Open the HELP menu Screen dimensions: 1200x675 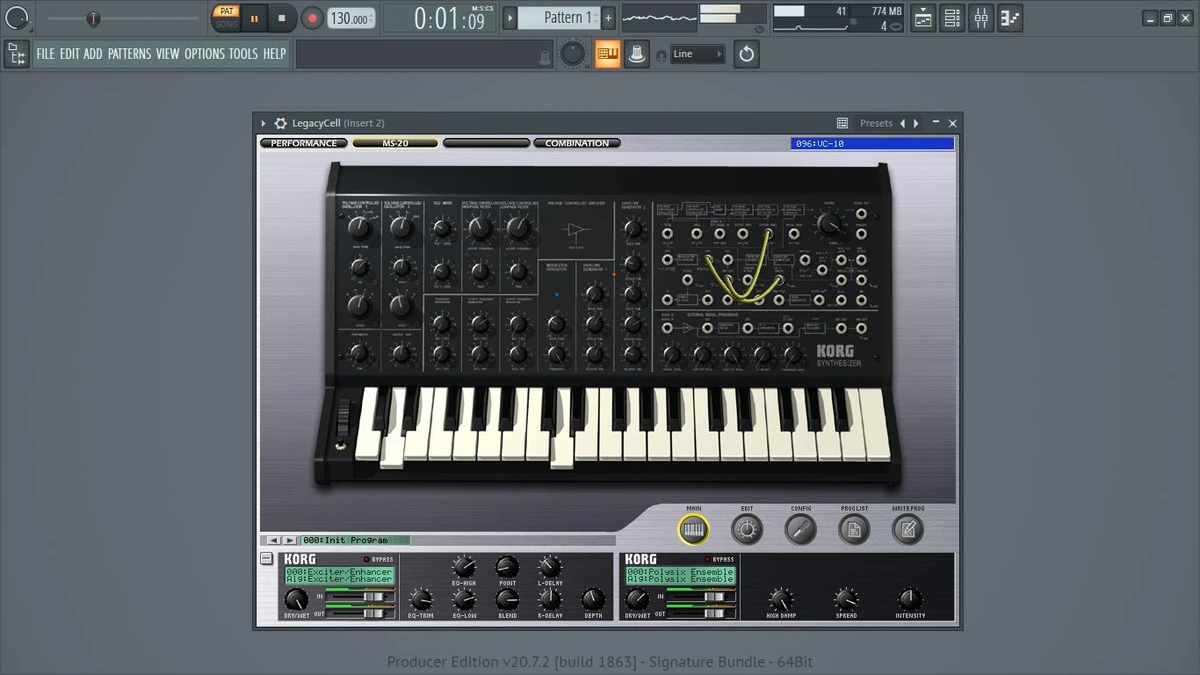pyautogui.click(x=274, y=54)
